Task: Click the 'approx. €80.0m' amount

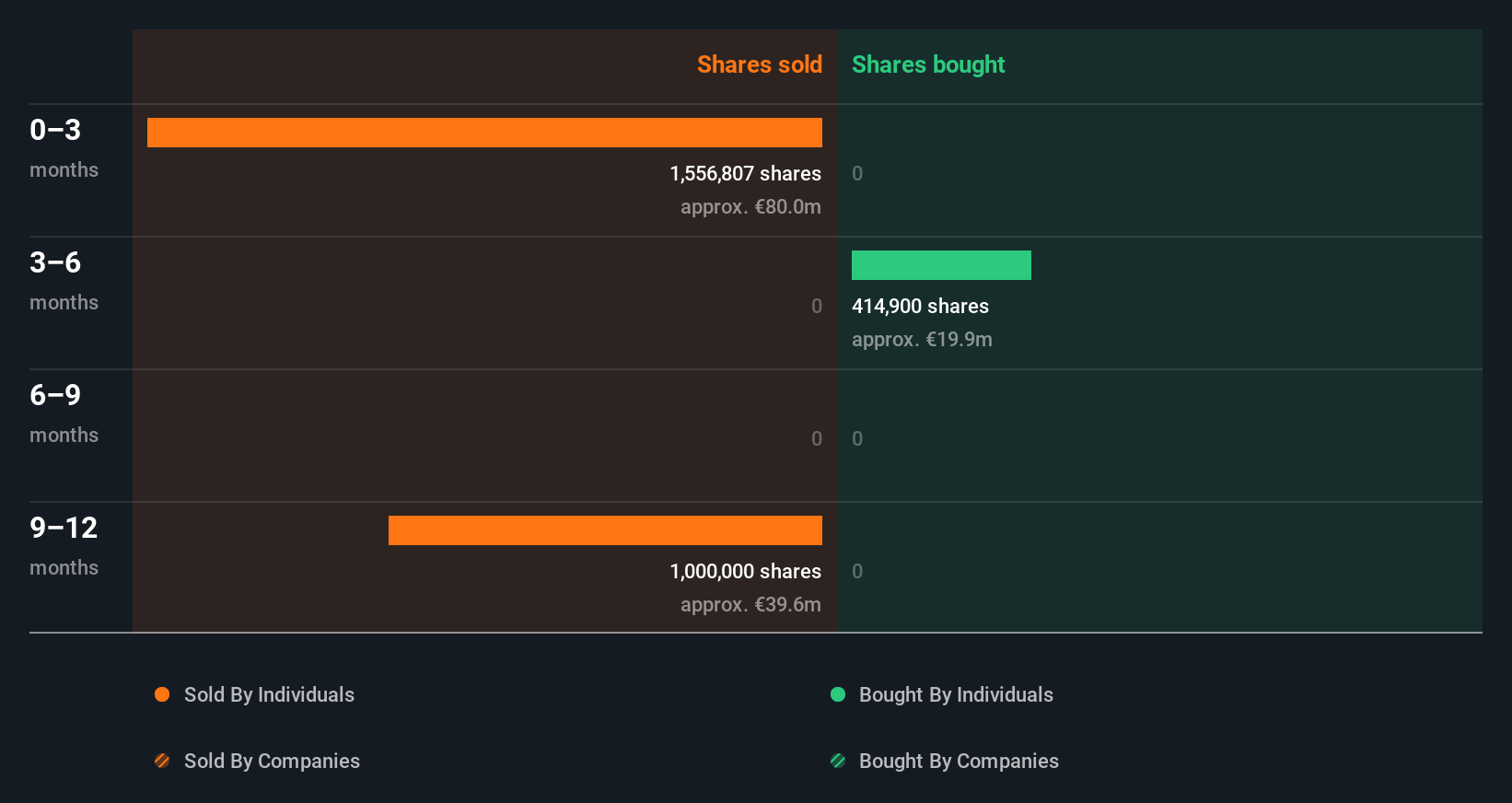Action: pyautogui.click(x=750, y=206)
